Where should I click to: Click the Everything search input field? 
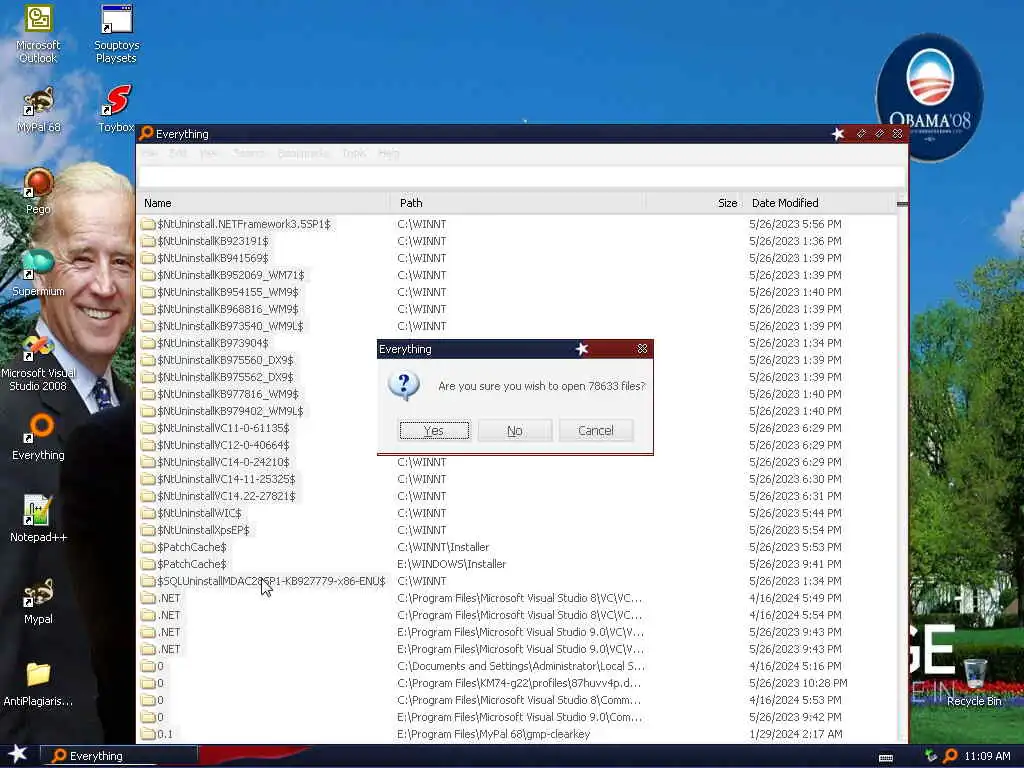(521, 176)
